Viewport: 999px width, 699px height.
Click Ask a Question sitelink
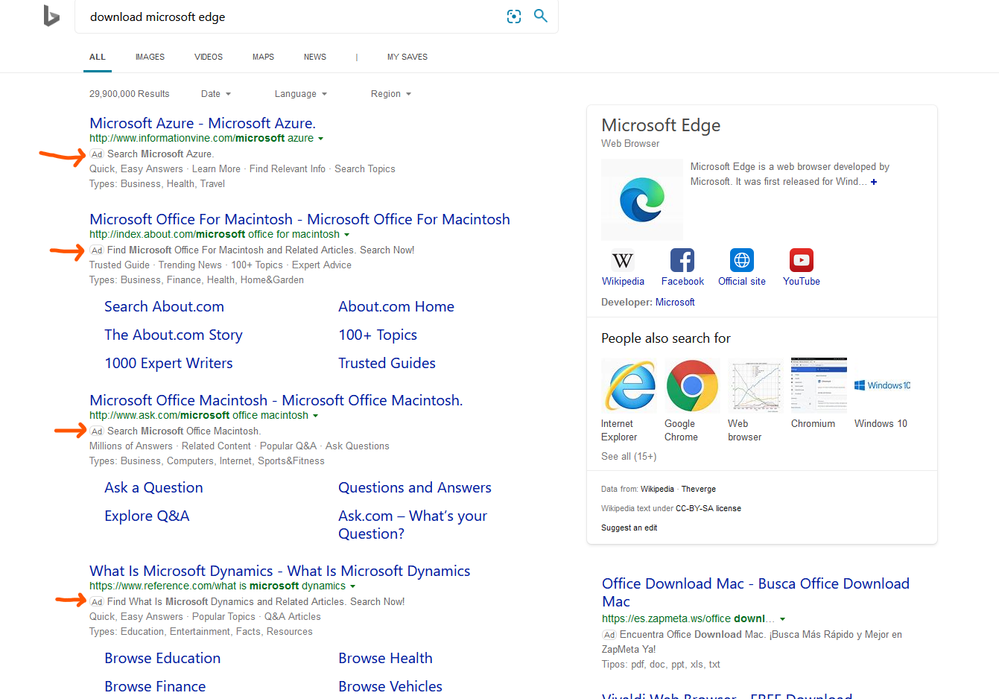pyautogui.click(x=154, y=487)
